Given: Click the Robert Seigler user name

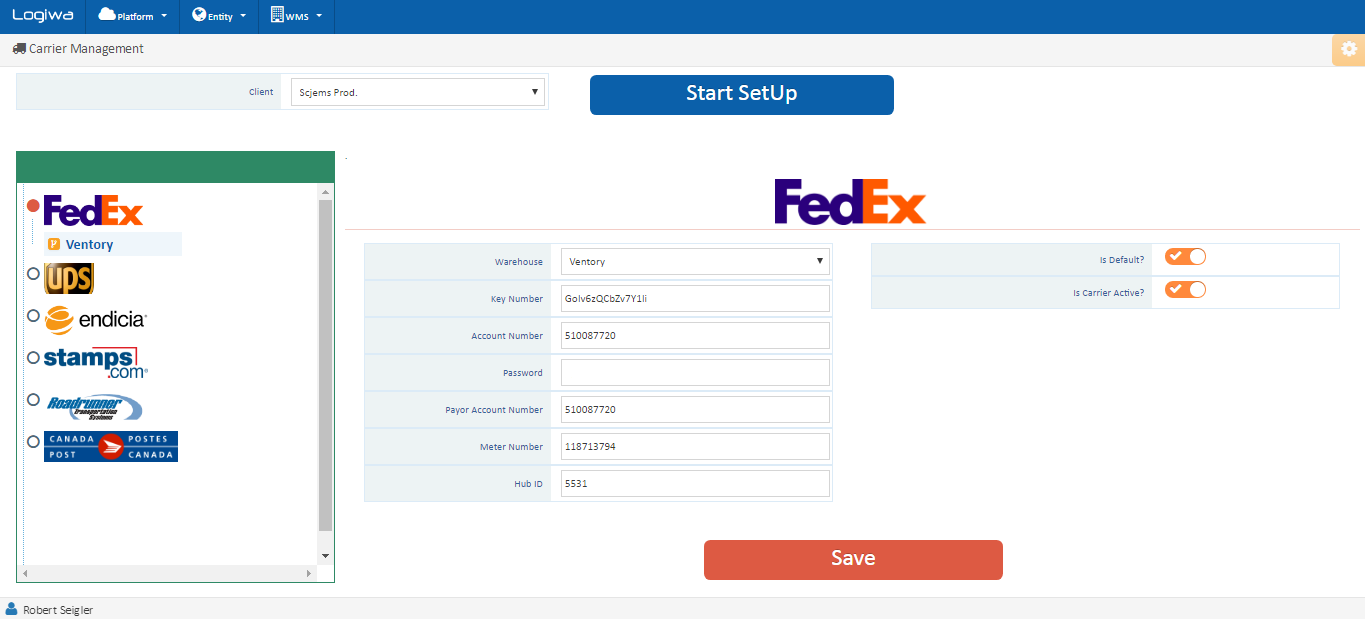Looking at the screenshot, I should pyautogui.click(x=58, y=610).
